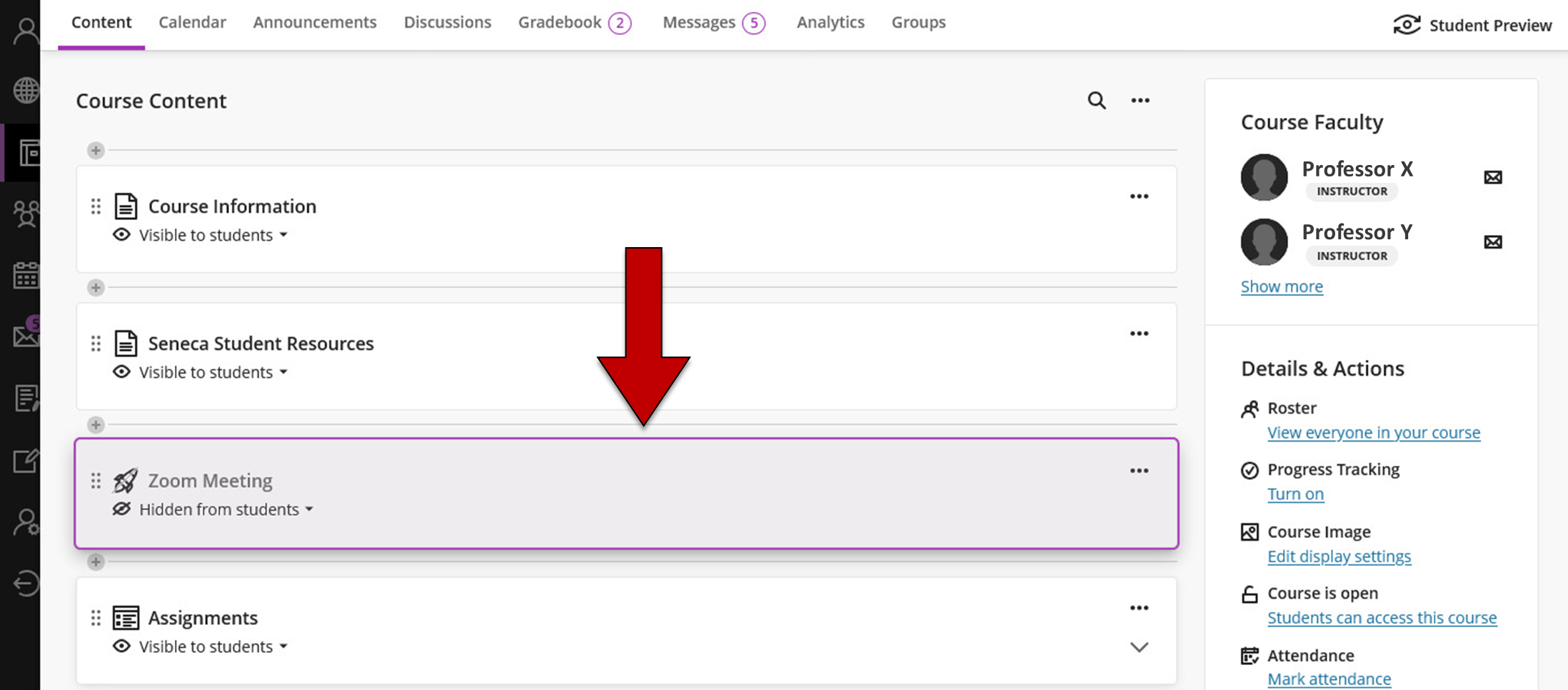This screenshot has height=690, width=1568.
Task: Open the Seneca Student Resources title
Action: tap(261, 344)
